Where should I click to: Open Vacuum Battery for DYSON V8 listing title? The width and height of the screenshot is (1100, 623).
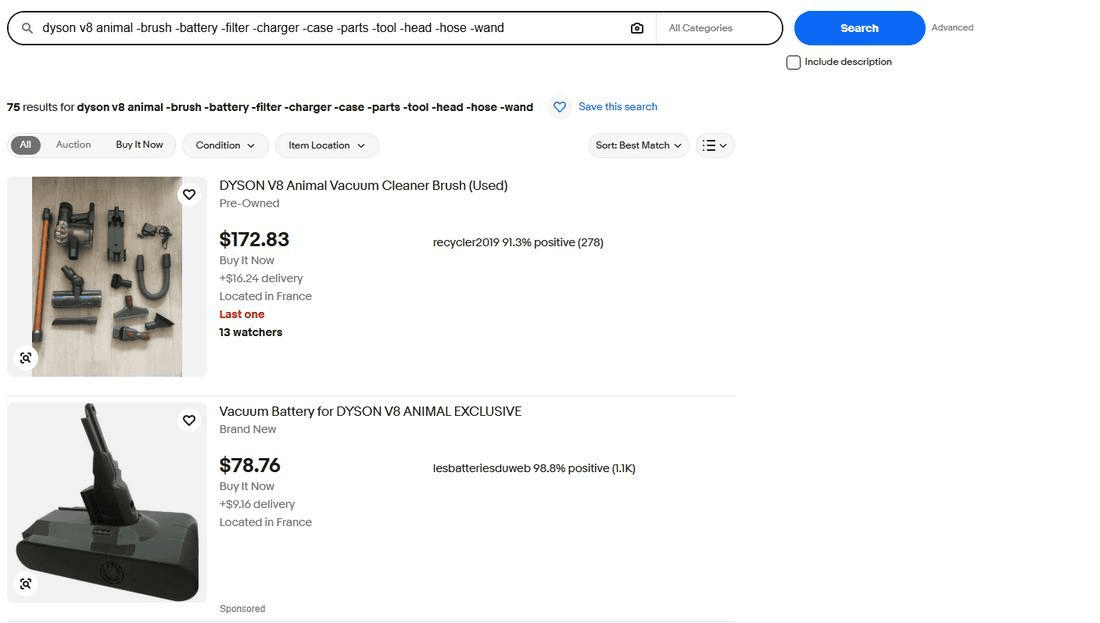pyautogui.click(x=370, y=412)
